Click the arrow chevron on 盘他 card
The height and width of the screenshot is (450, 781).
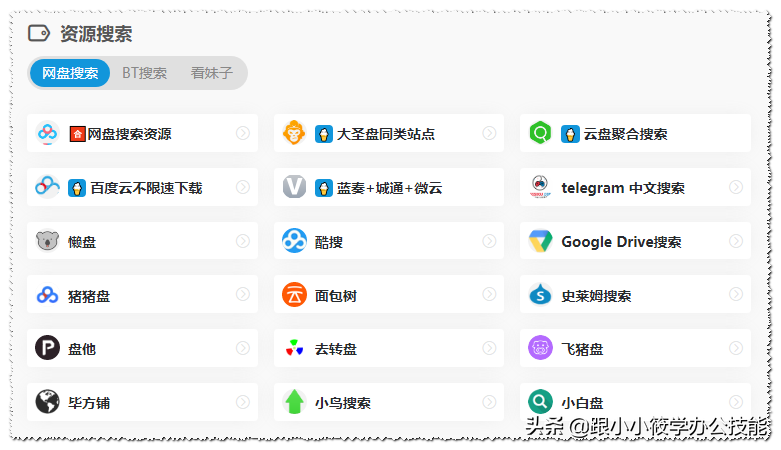[x=243, y=348]
